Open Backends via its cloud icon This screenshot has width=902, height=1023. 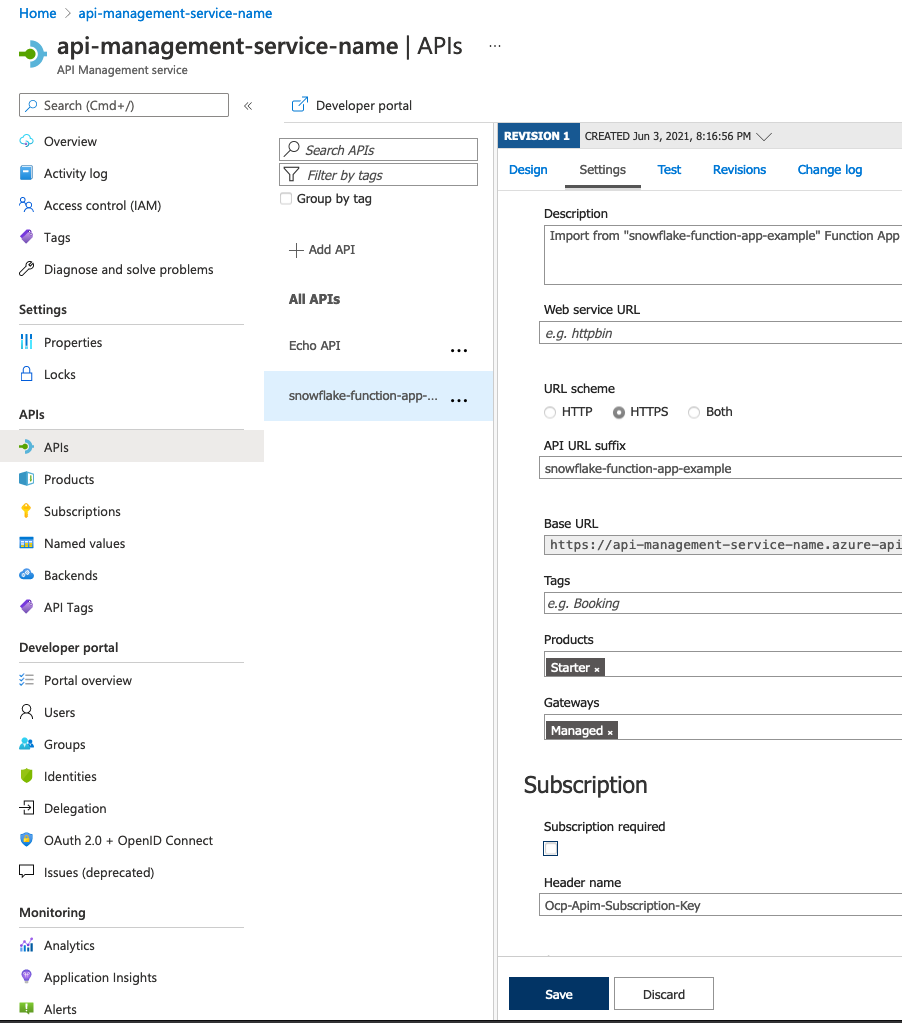[27, 575]
